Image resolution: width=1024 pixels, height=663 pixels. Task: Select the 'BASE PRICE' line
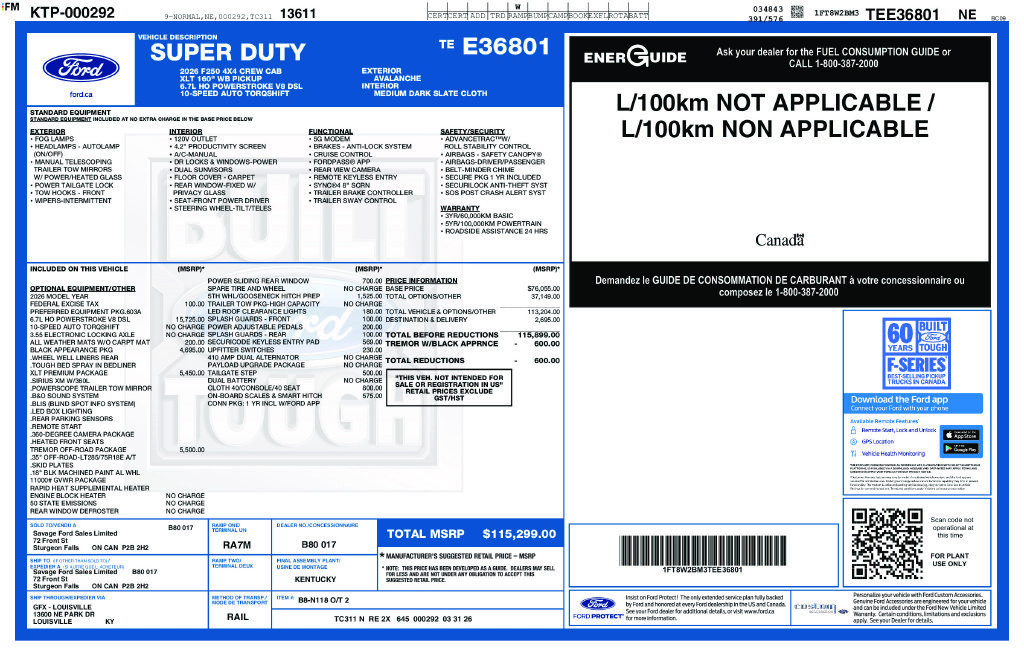coord(473,289)
